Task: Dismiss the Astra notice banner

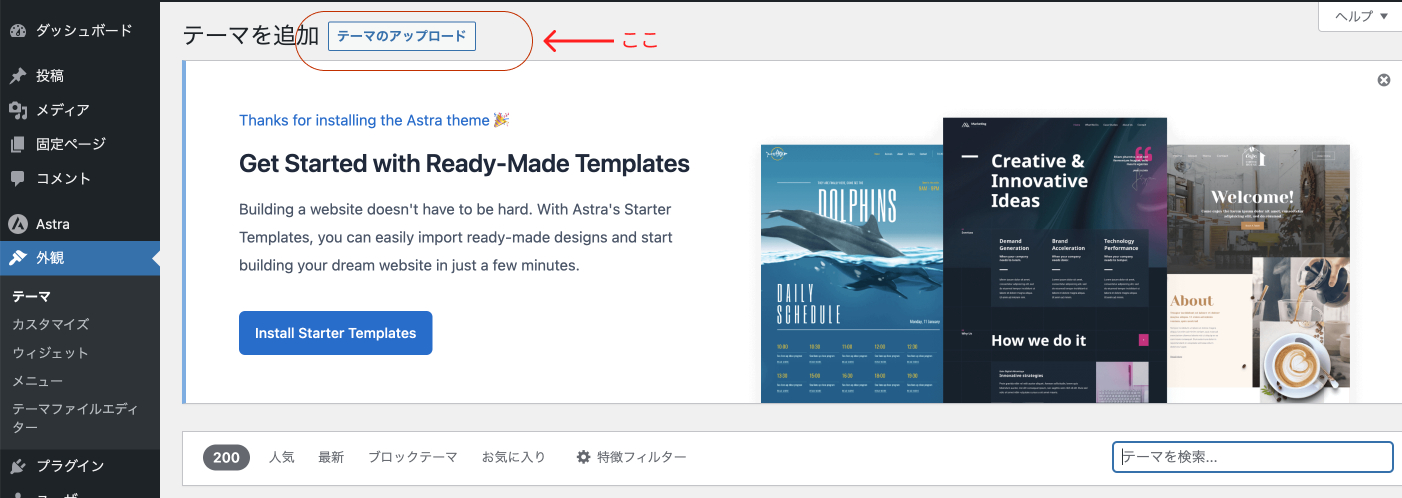Action: tap(1383, 80)
